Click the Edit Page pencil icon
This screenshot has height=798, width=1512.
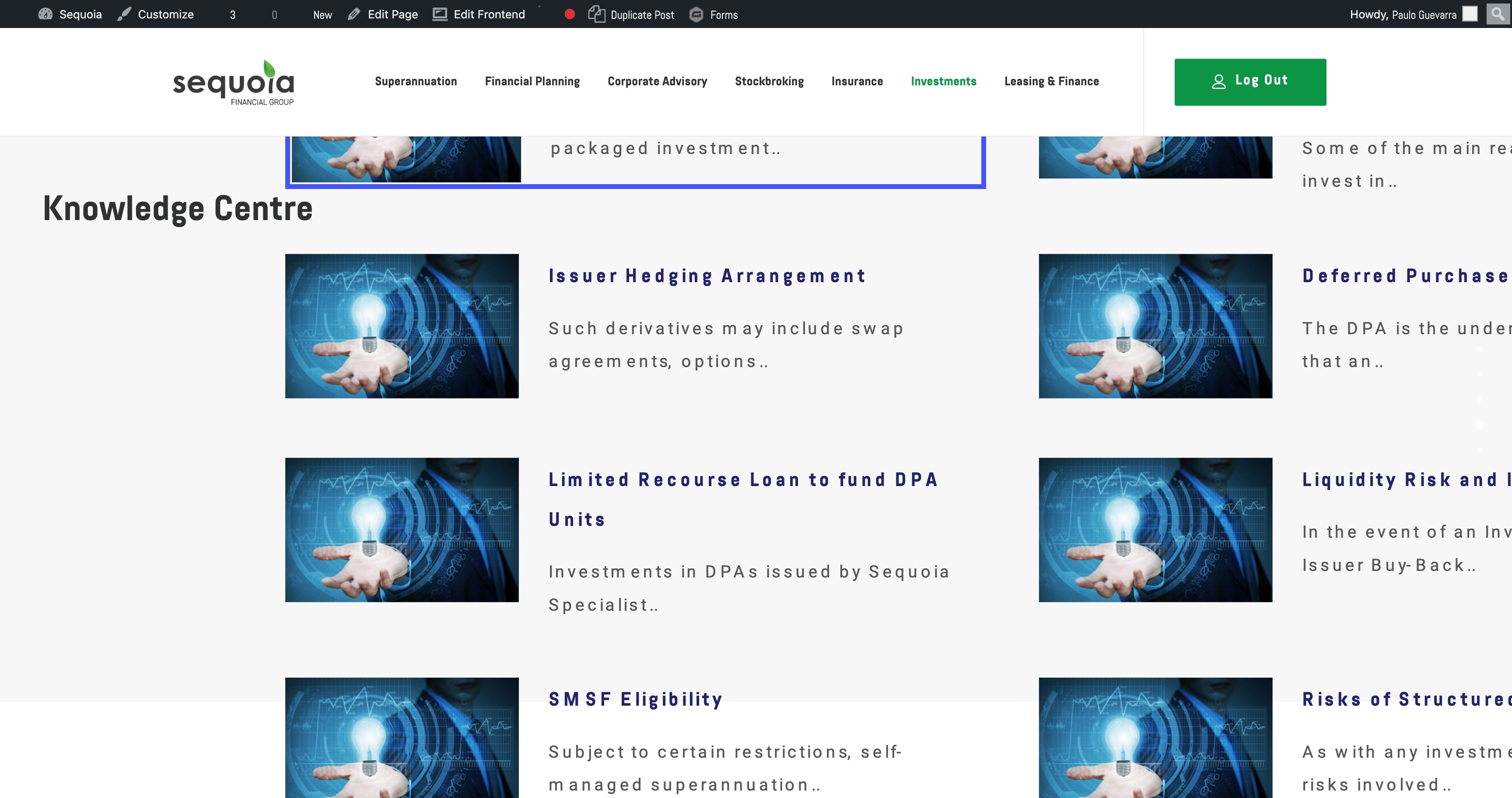[x=353, y=14]
